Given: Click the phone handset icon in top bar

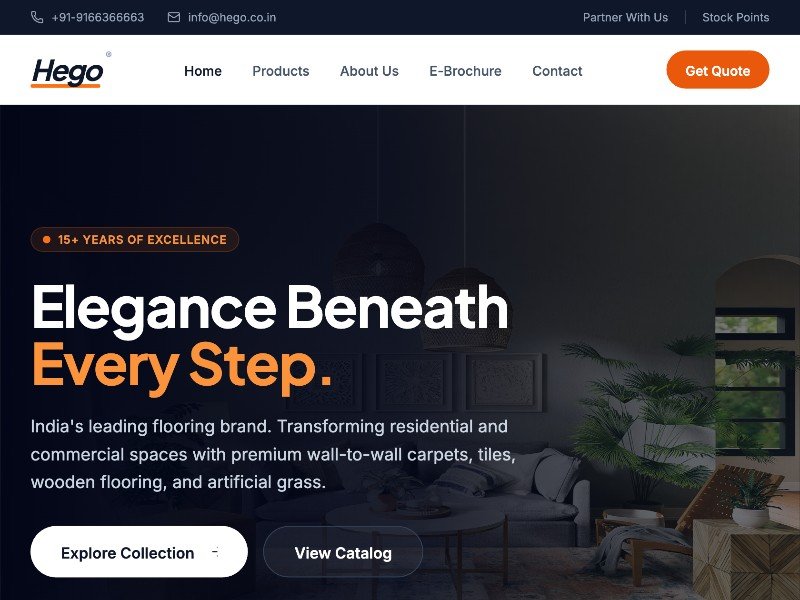Looking at the screenshot, I should pyautogui.click(x=37, y=17).
